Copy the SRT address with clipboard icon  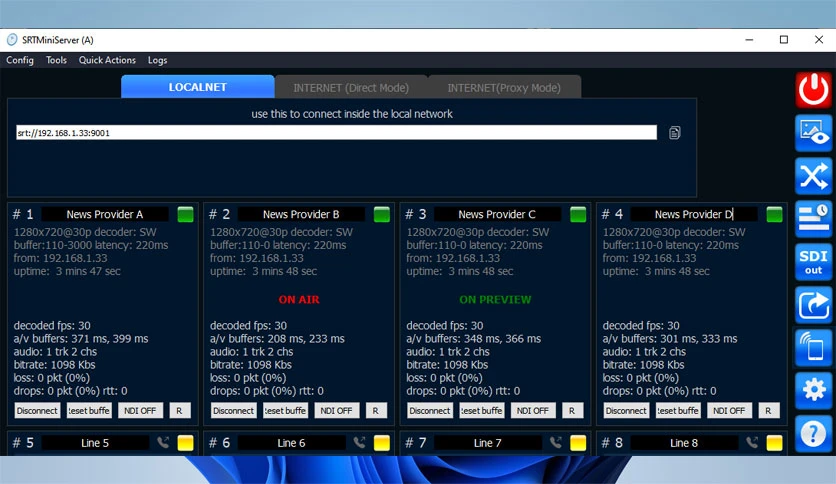click(x=674, y=133)
